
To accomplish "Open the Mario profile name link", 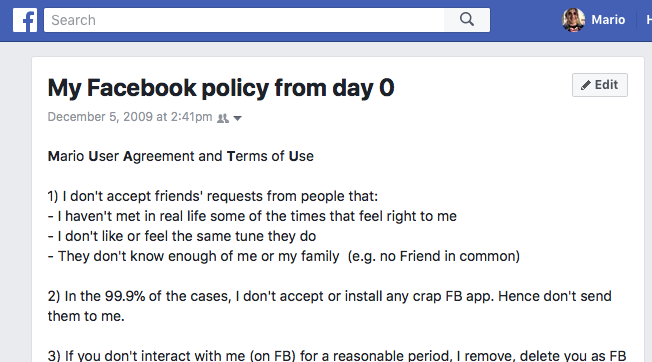I will (x=608, y=20).
